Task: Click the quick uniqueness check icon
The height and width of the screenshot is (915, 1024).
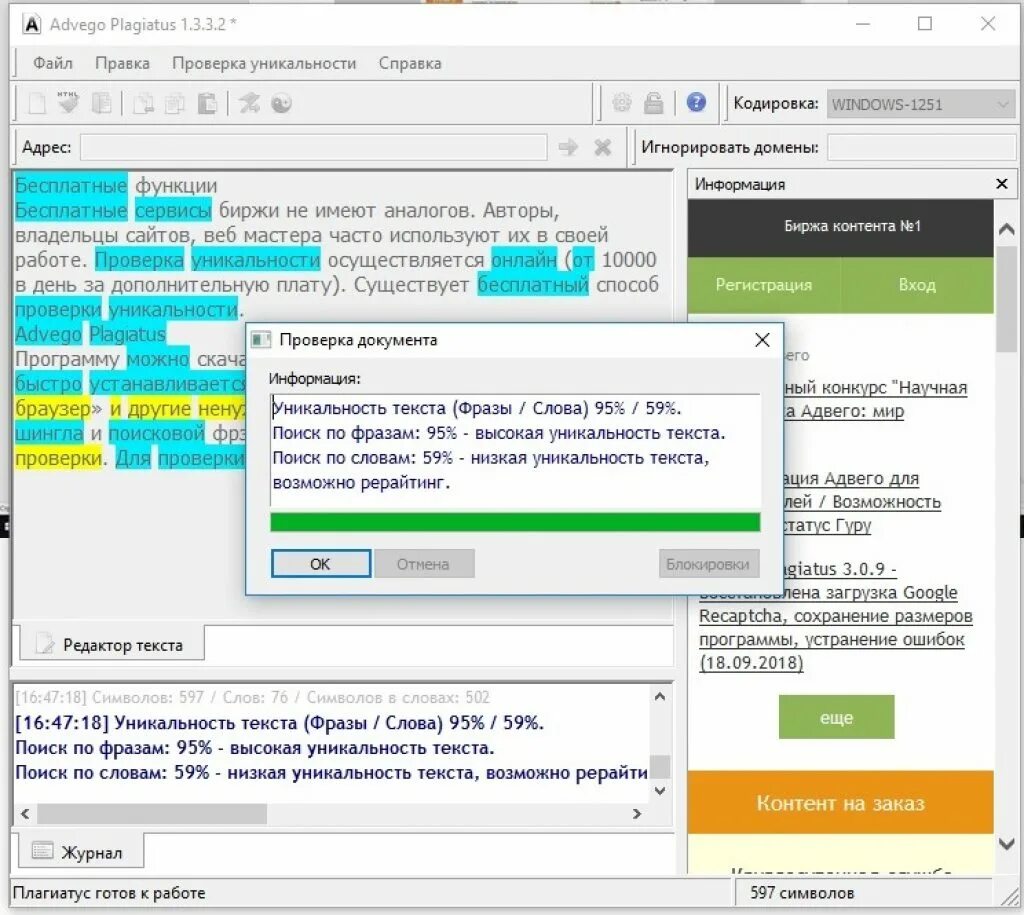Action: point(249,103)
